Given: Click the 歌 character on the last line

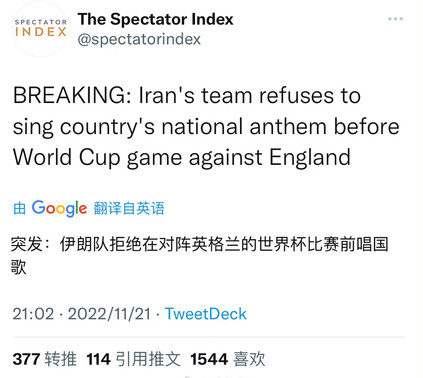Looking at the screenshot, I should point(18,267).
